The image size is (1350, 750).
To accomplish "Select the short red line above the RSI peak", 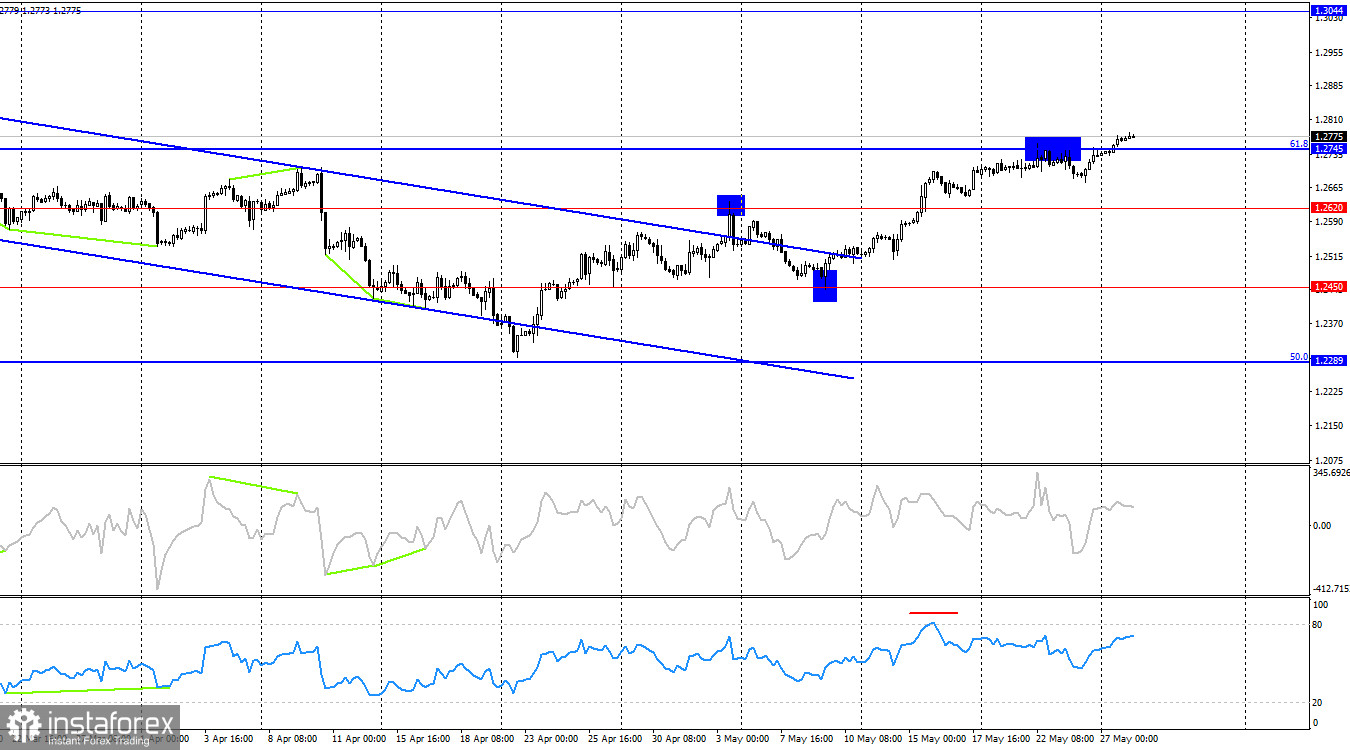I will pos(933,612).
